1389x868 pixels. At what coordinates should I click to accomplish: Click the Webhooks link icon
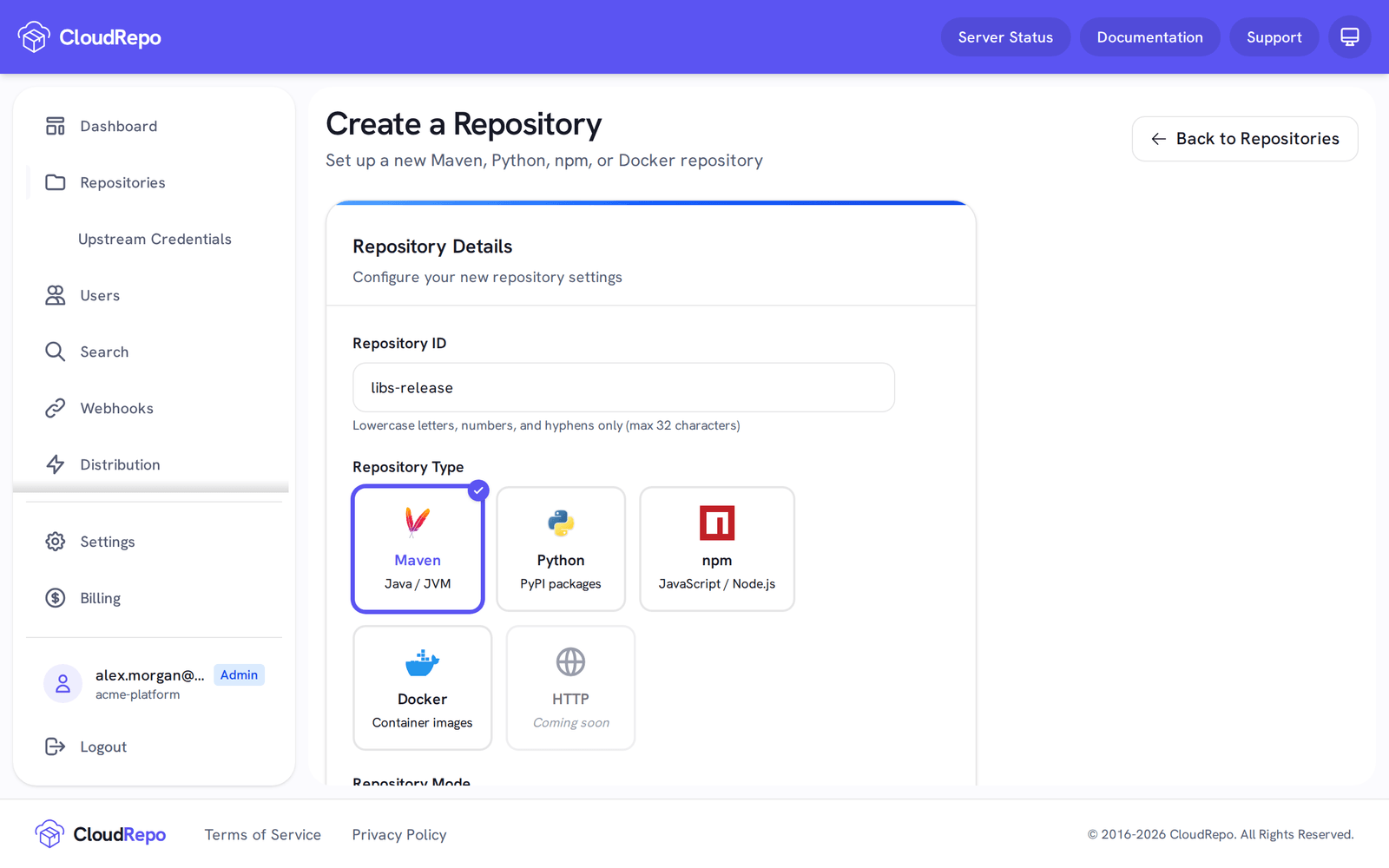[x=56, y=408]
